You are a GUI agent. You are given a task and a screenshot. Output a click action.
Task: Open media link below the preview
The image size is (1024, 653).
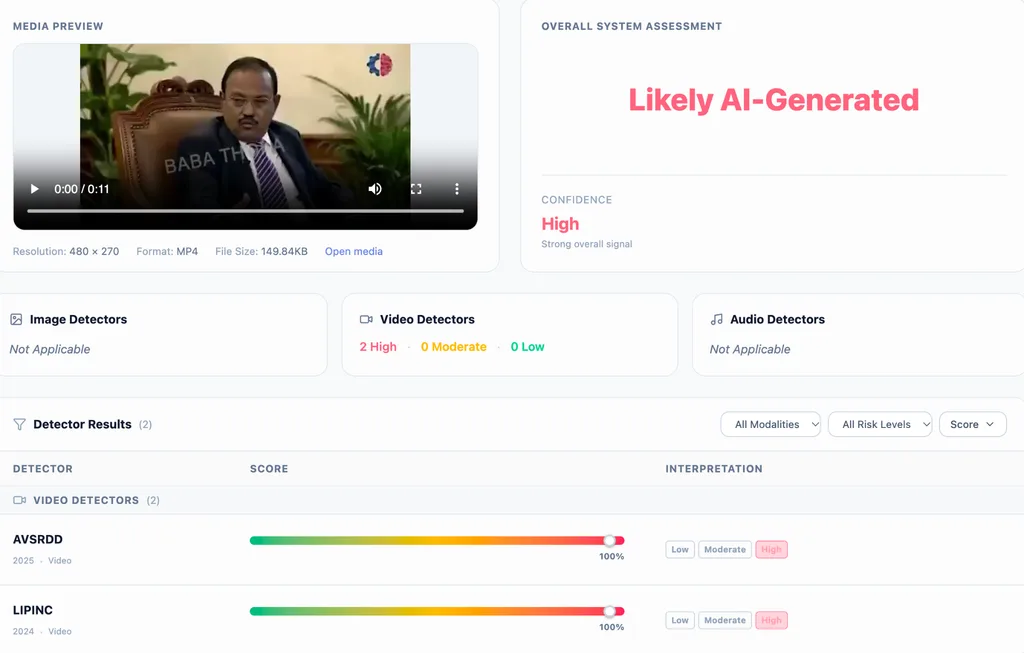tap(353, 251)
